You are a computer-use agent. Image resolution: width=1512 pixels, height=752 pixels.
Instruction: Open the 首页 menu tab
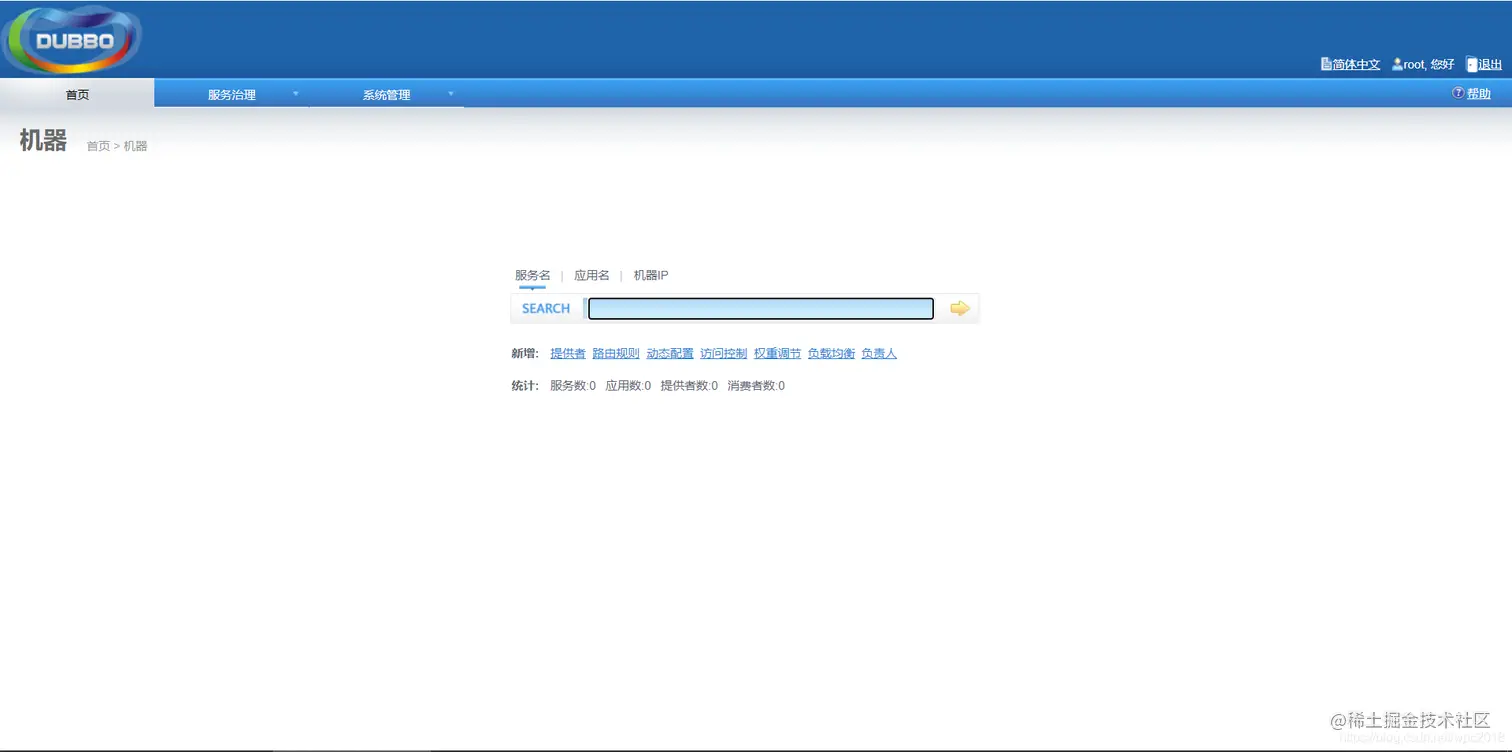click(77, 94)
